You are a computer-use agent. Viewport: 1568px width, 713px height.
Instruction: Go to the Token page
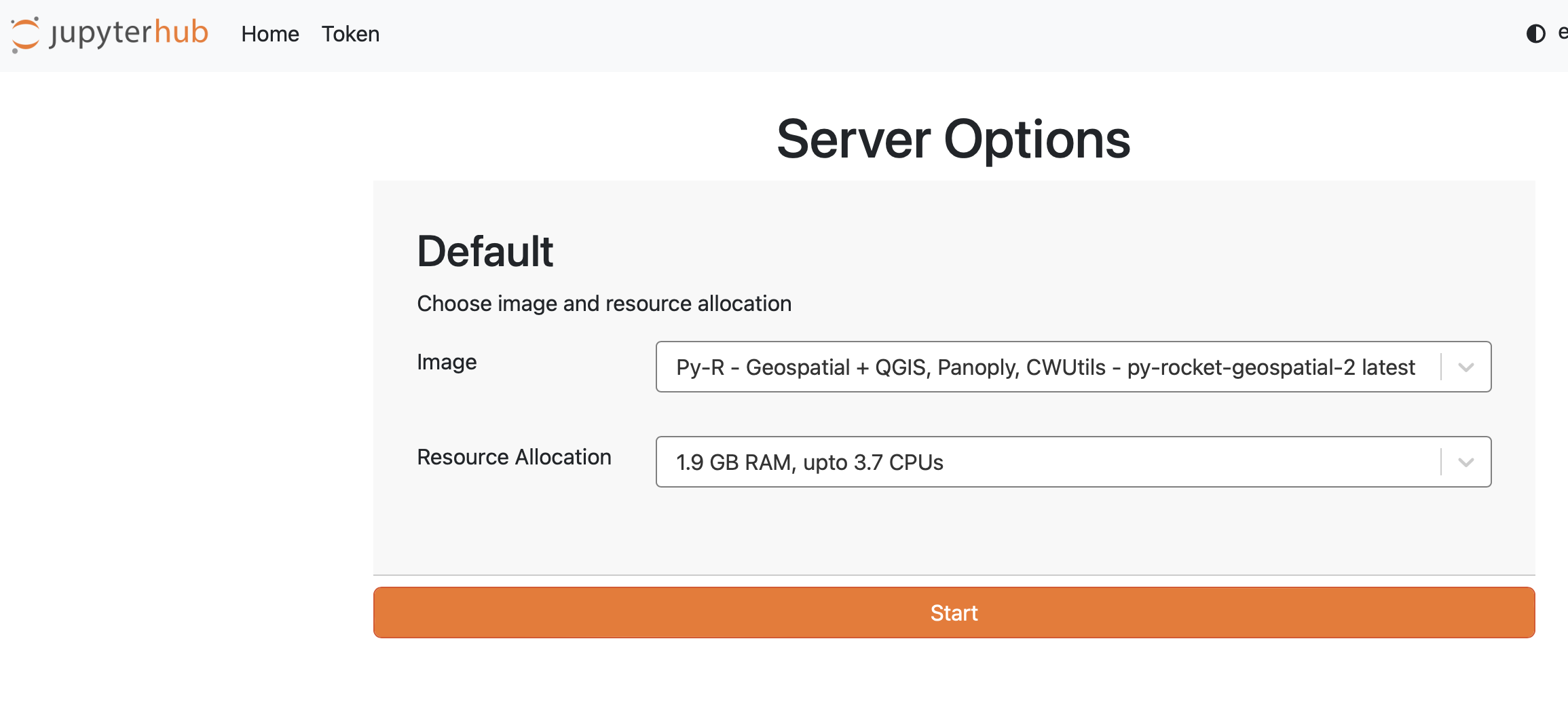(350, 34)
